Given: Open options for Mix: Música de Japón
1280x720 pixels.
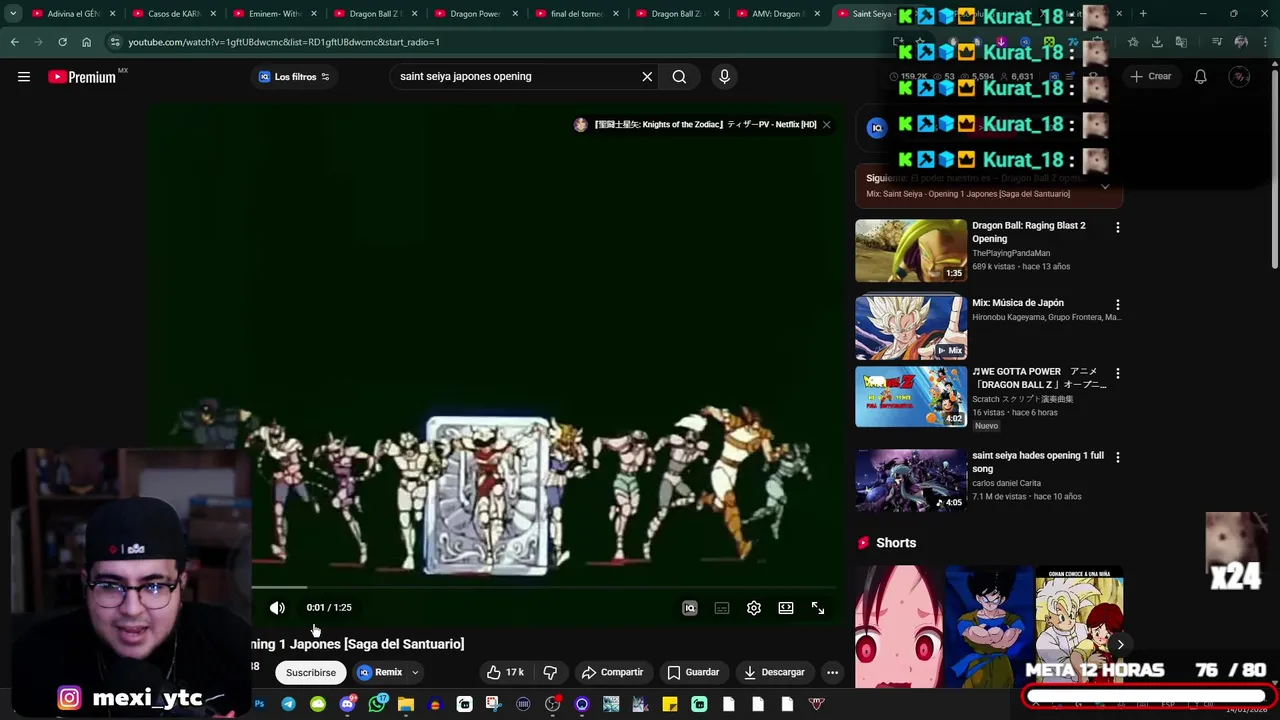Looking at the screenshot, I should point(1118,305).
